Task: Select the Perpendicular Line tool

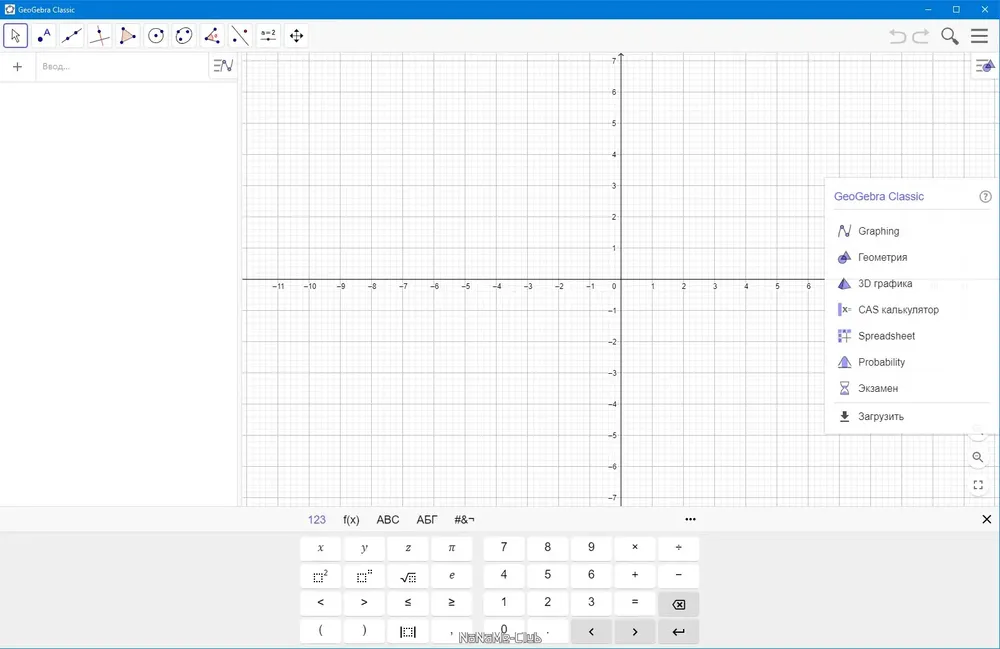Action: click(99, 36)
